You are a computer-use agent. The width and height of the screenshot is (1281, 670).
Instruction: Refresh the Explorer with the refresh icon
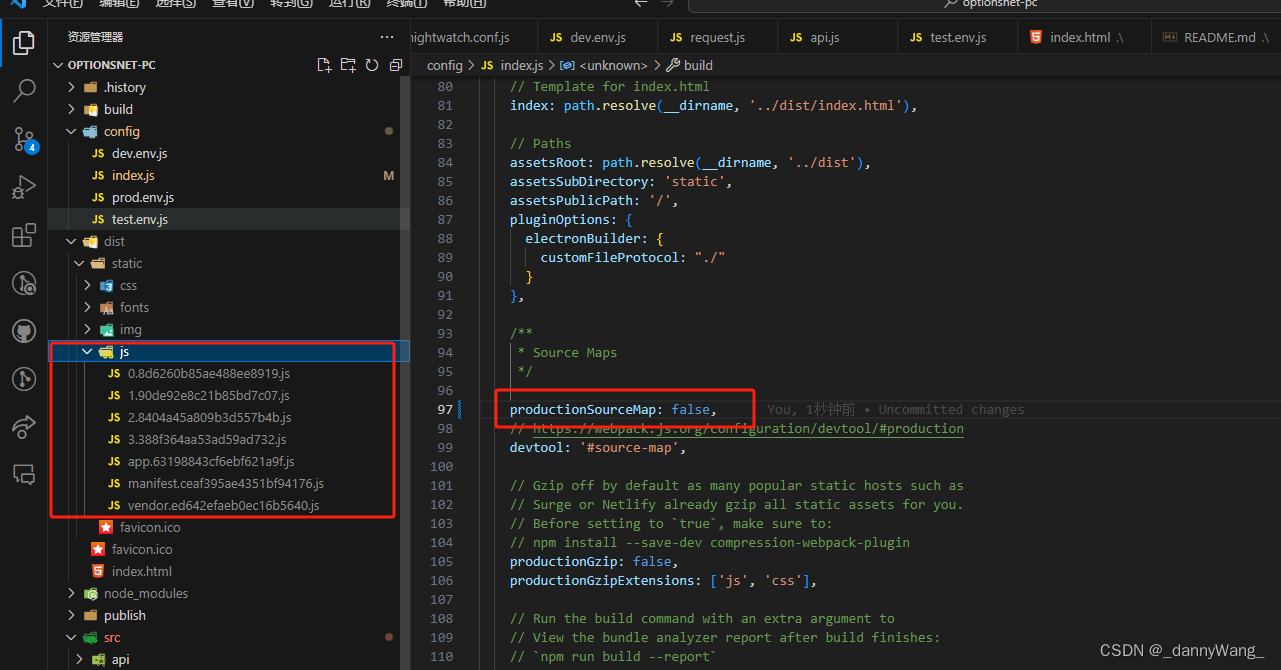(x=371, y=63)
